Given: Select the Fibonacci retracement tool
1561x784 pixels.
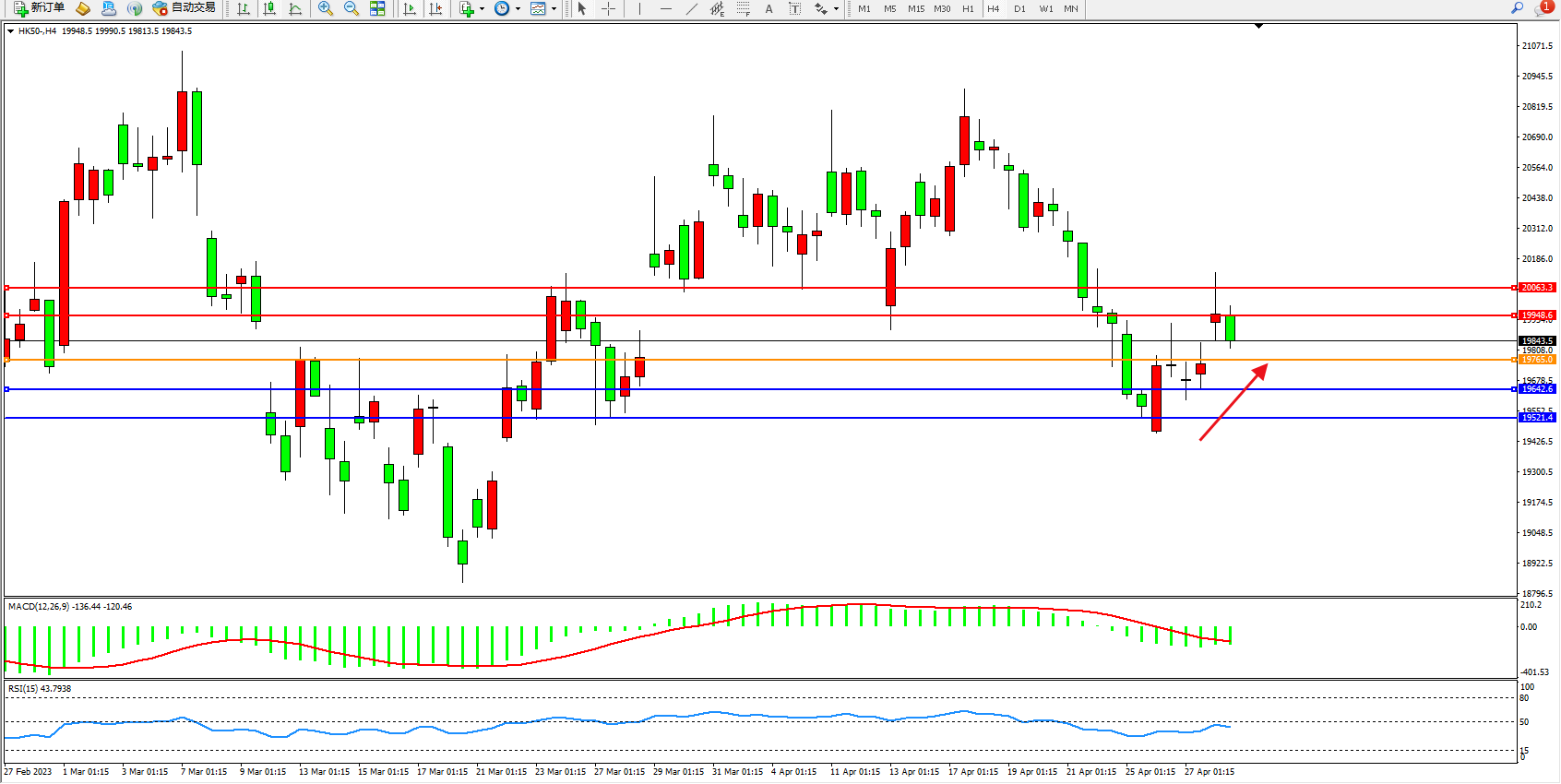Looking at the screenshot, I should click(x=743, y=8).
